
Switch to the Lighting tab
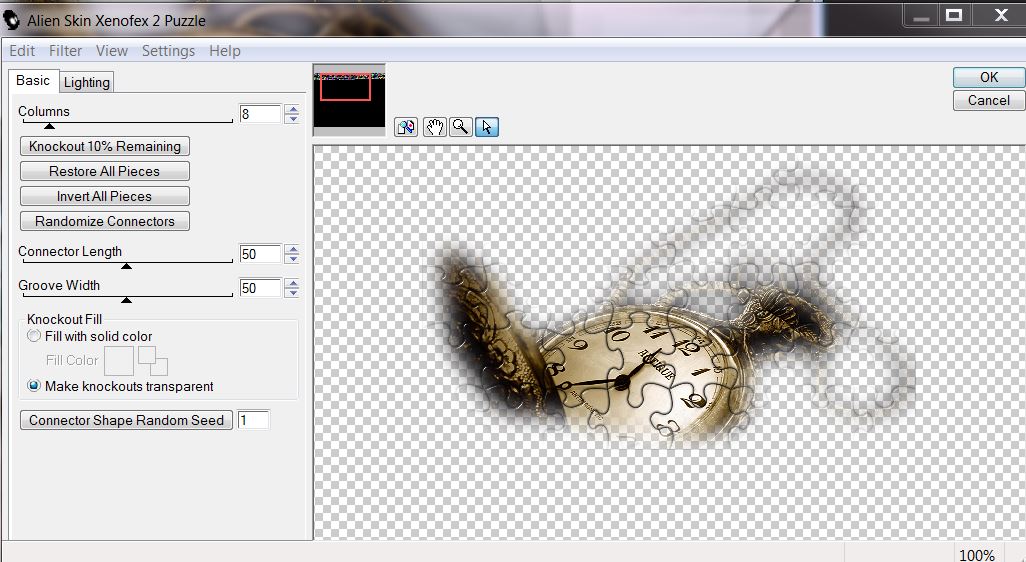point(86,82)
